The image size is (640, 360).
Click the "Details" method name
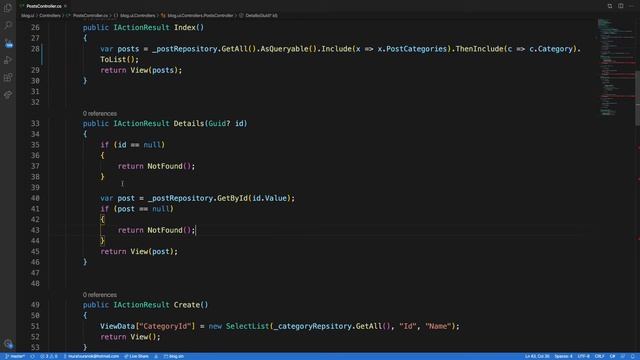(189, 123)
